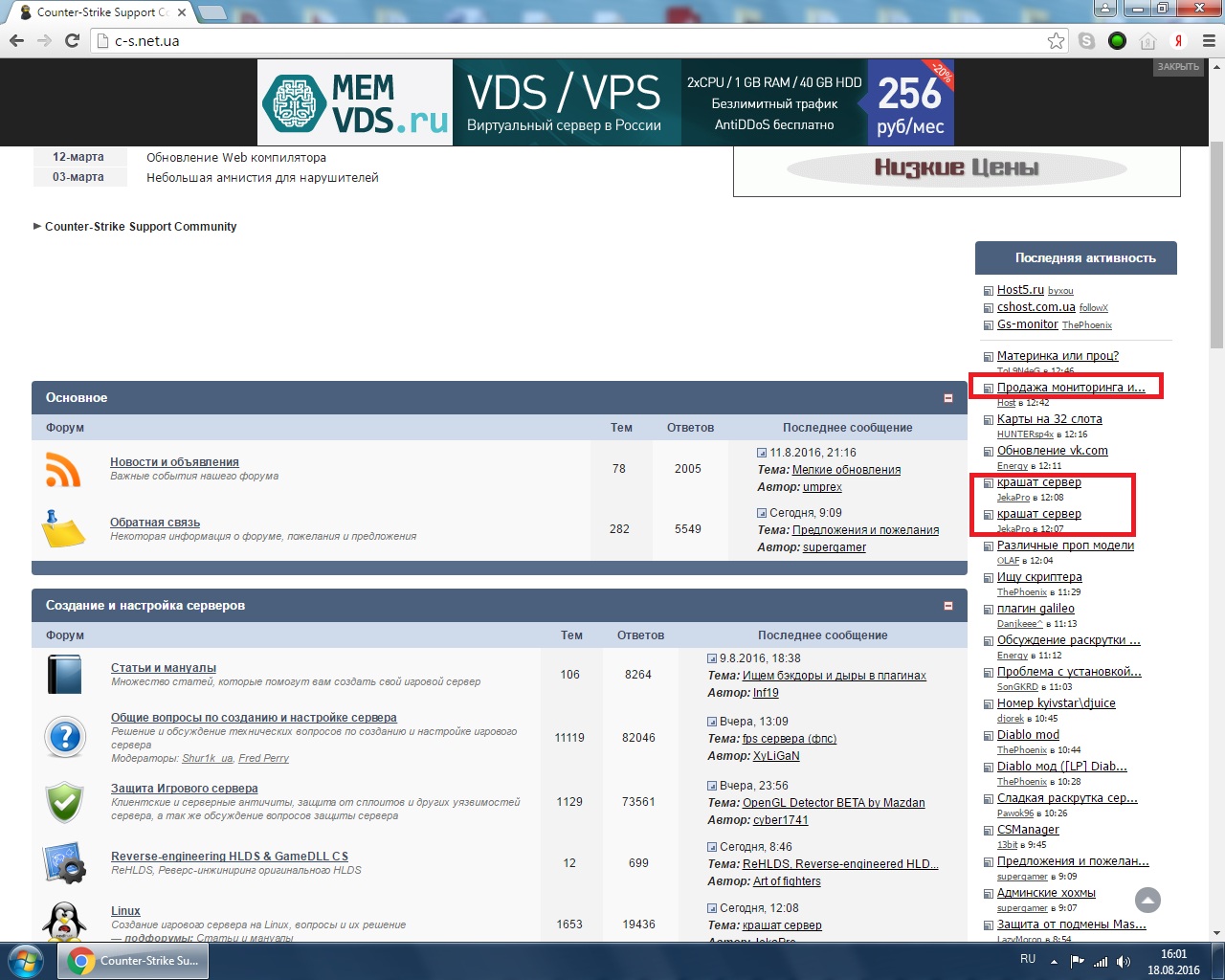Open the Yandex extension icon in toolbar
The image size is (1225, 980).
[1179, 41]
